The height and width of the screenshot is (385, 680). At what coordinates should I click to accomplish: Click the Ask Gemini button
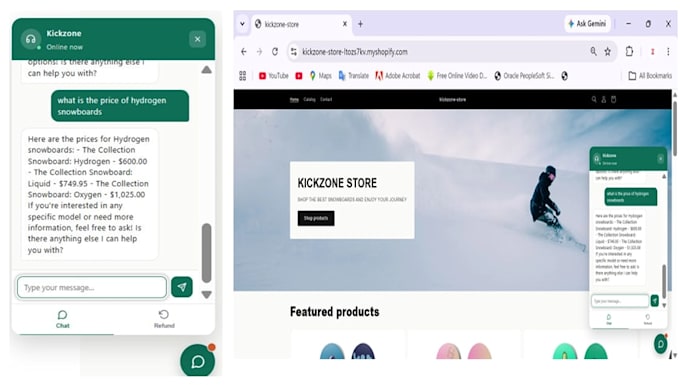click(x=587, y=23)
